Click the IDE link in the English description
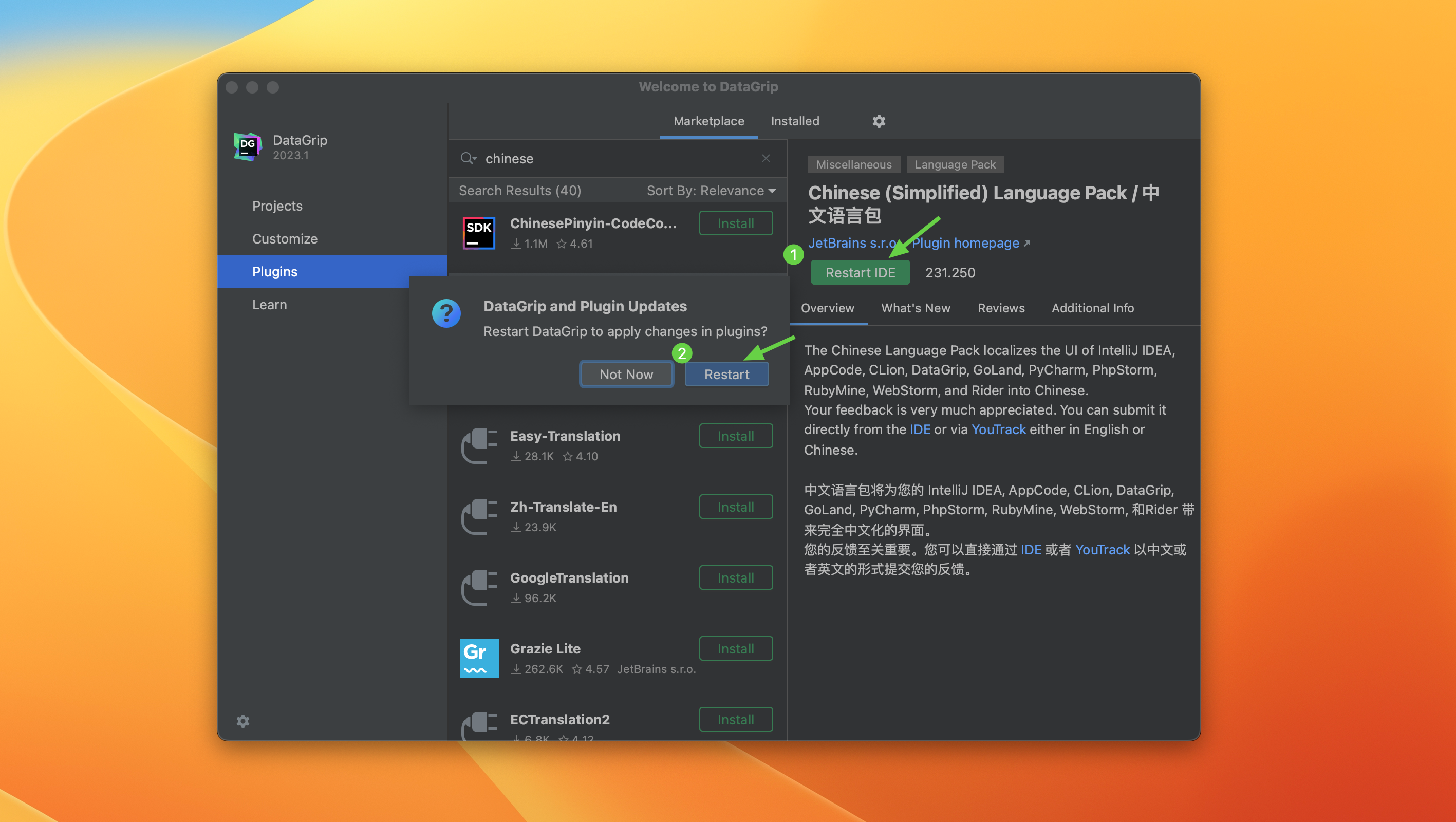 click(920, 429)
